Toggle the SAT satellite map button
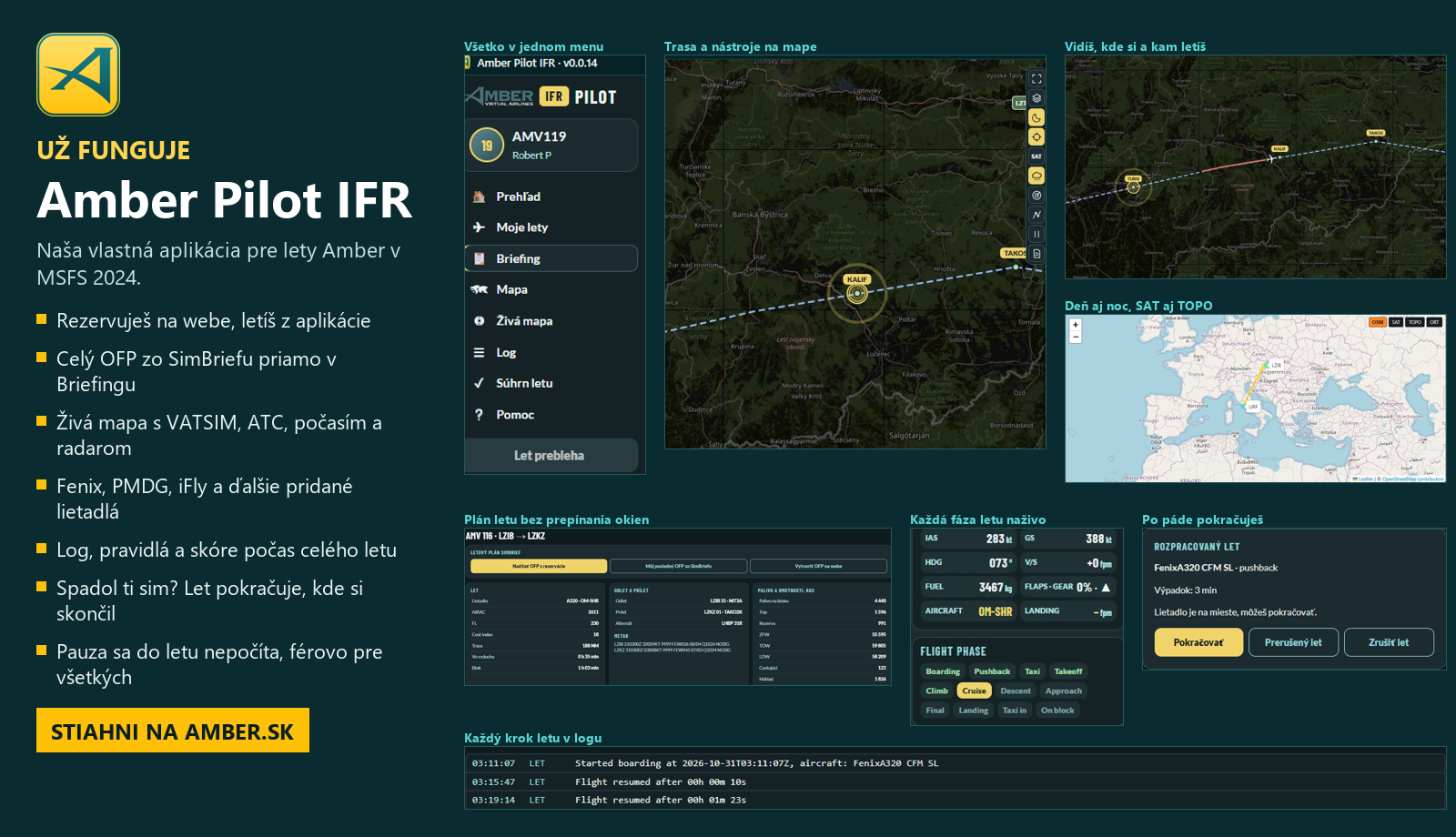 pos(1036,156)
